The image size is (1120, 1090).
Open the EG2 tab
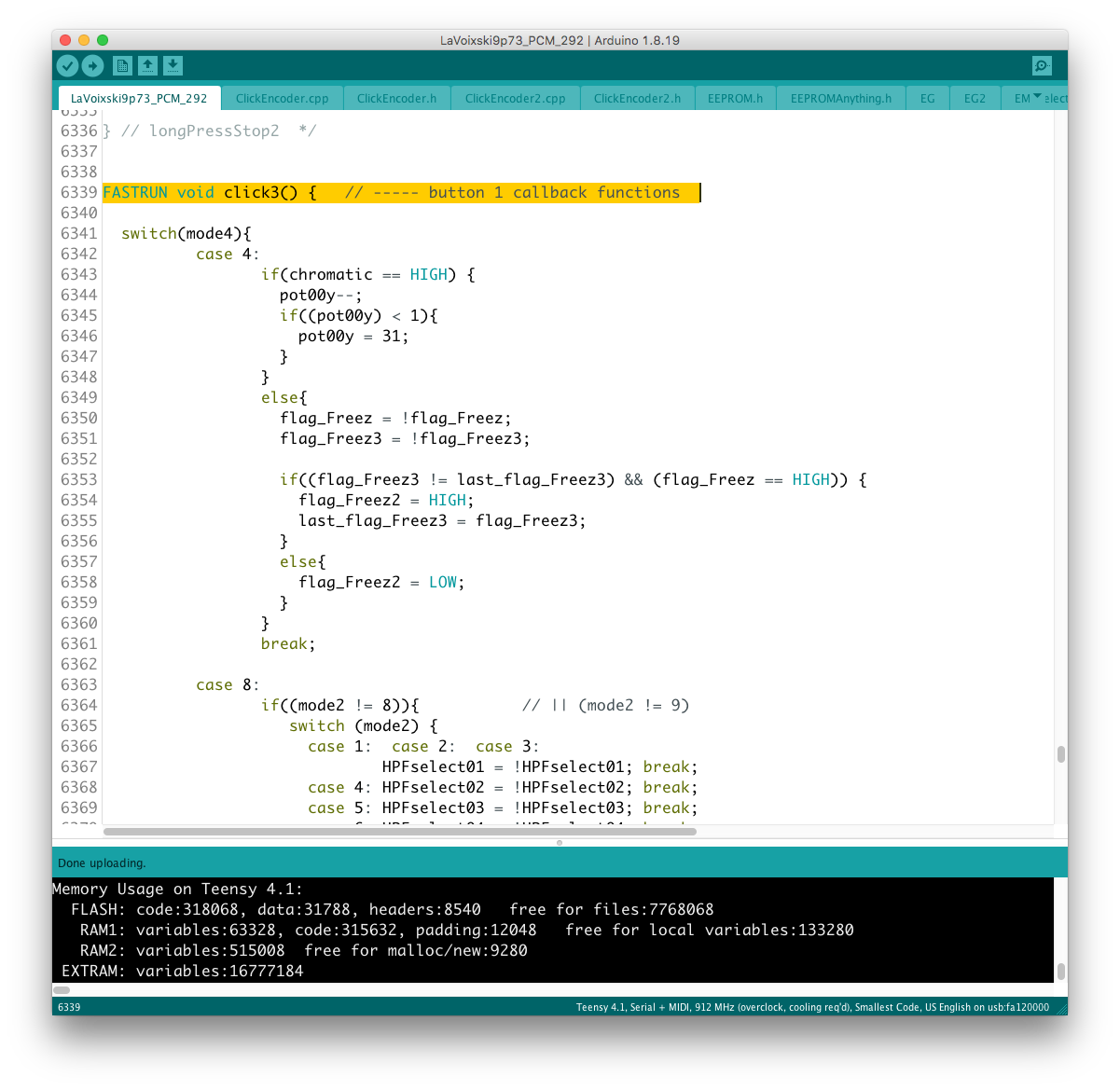point(975,98)
